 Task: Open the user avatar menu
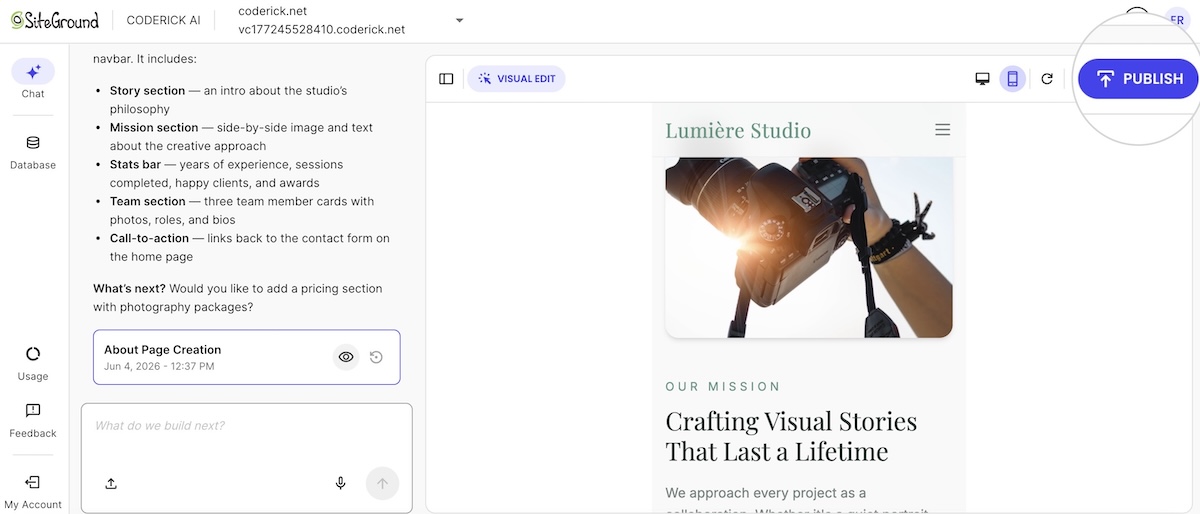[x=1177, y=20]
